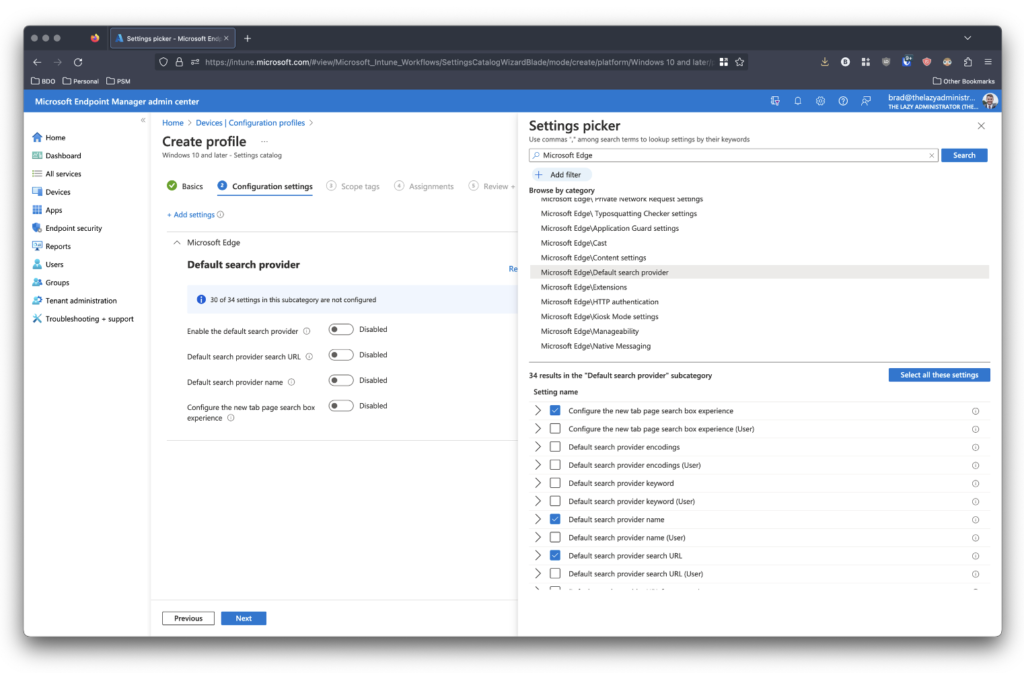
Task: Expand Default search provider search URL (User) row
Action: pyautogui.click(x=537, y=574)
